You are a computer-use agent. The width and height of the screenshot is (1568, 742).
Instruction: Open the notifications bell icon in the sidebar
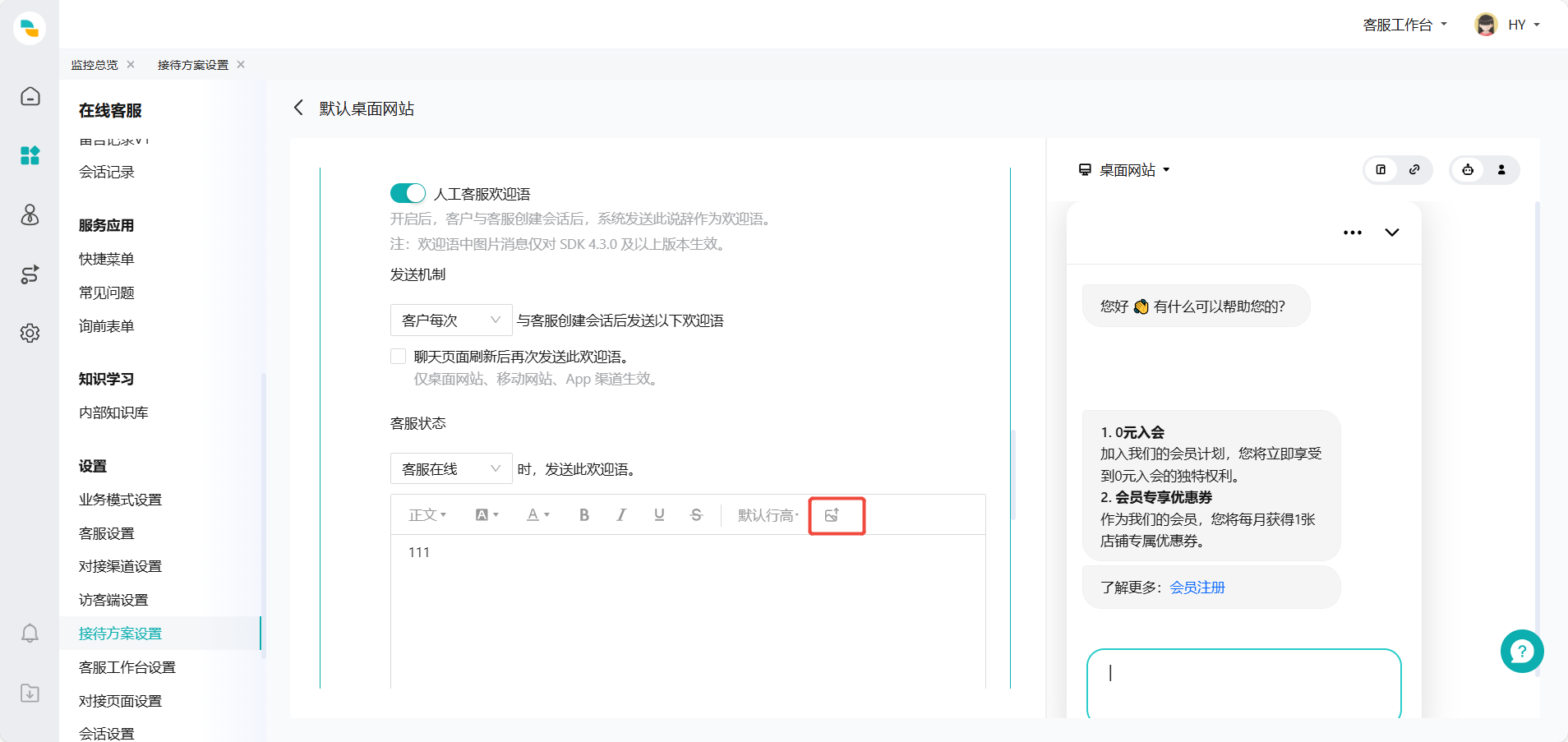tap(30, 634)
